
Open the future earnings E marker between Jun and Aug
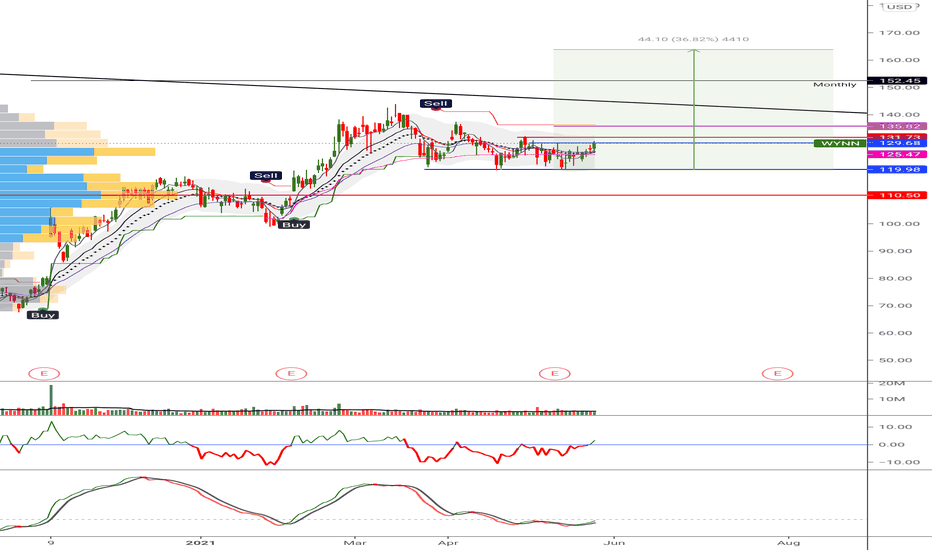(x=777, y=373)
